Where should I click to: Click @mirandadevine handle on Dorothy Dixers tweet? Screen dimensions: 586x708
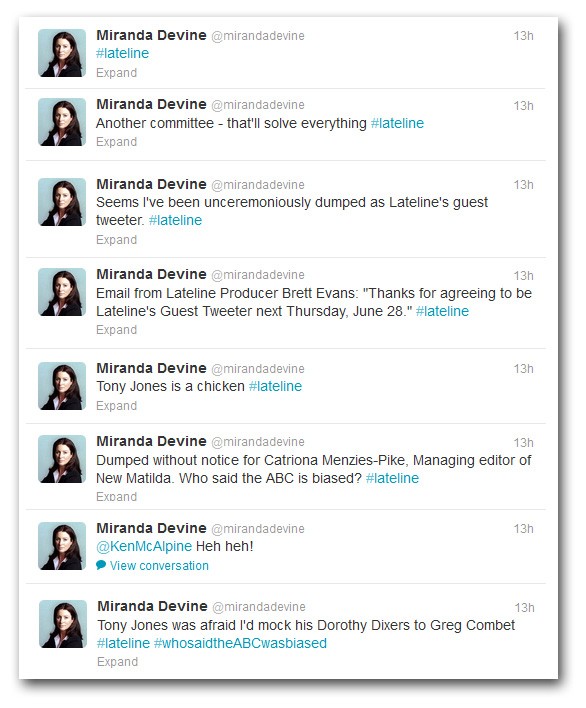(x=259, y=607)
